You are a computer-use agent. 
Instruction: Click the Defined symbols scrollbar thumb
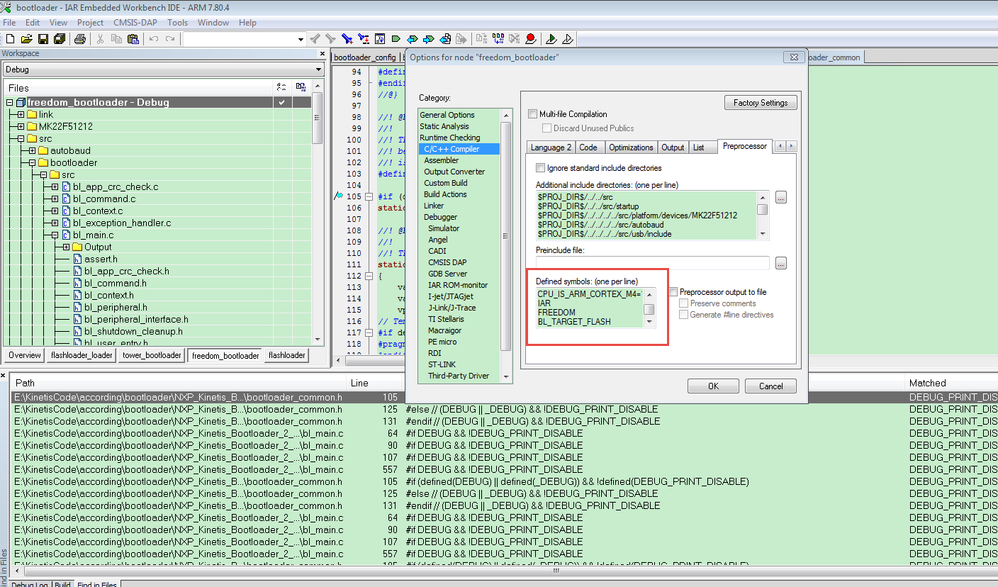(x=649, y=309)
